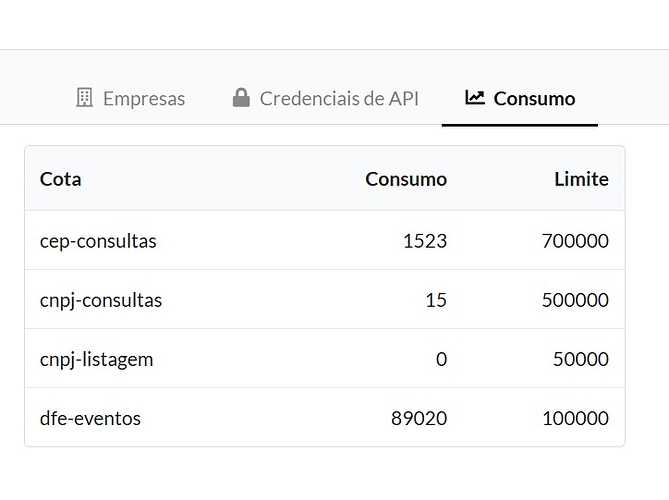
Task: Click the 100000 limit for dfe-eventos
Action: tap(575, 418)
